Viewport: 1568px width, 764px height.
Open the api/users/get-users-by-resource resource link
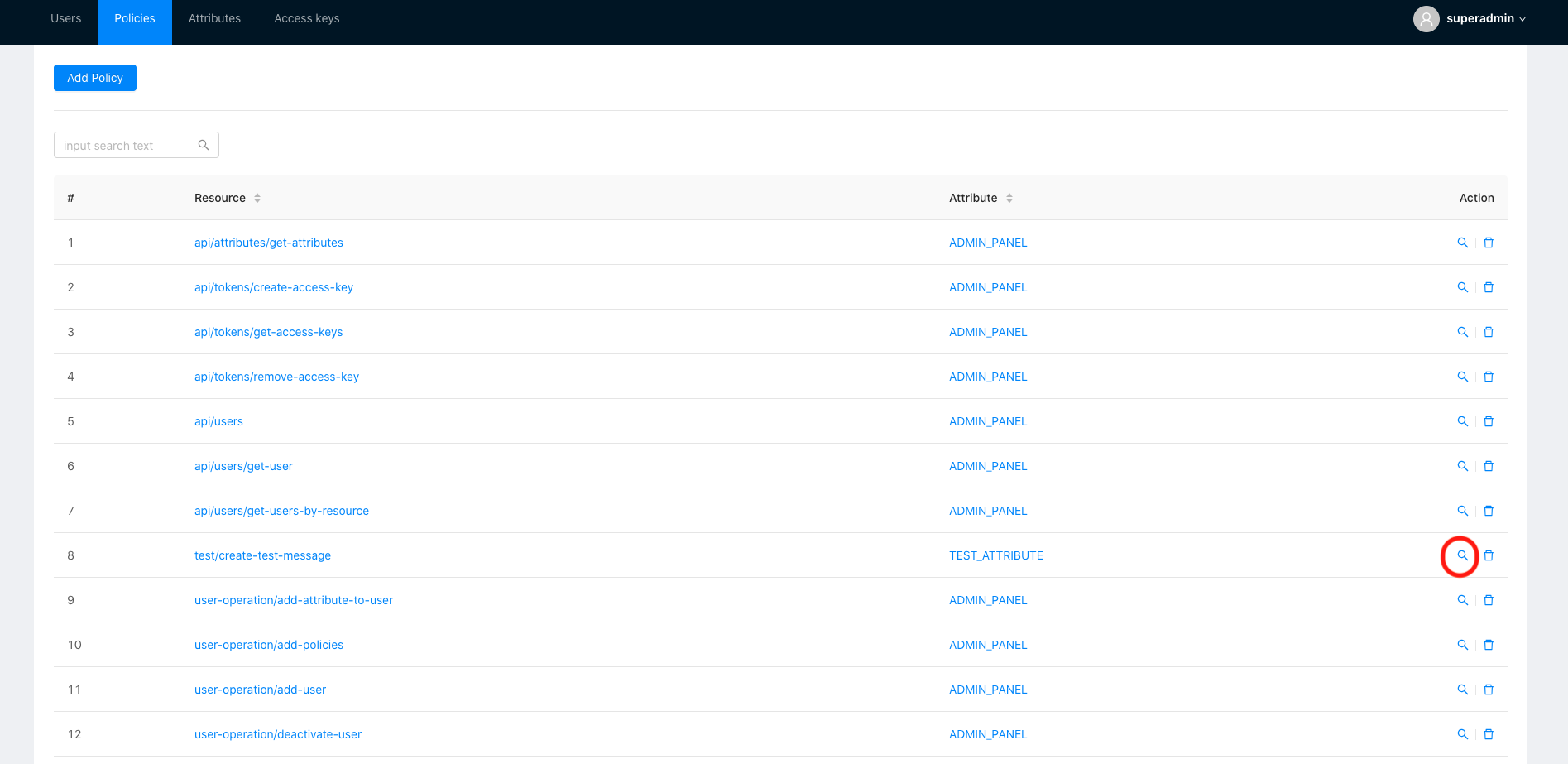click(x=282, y=511)
